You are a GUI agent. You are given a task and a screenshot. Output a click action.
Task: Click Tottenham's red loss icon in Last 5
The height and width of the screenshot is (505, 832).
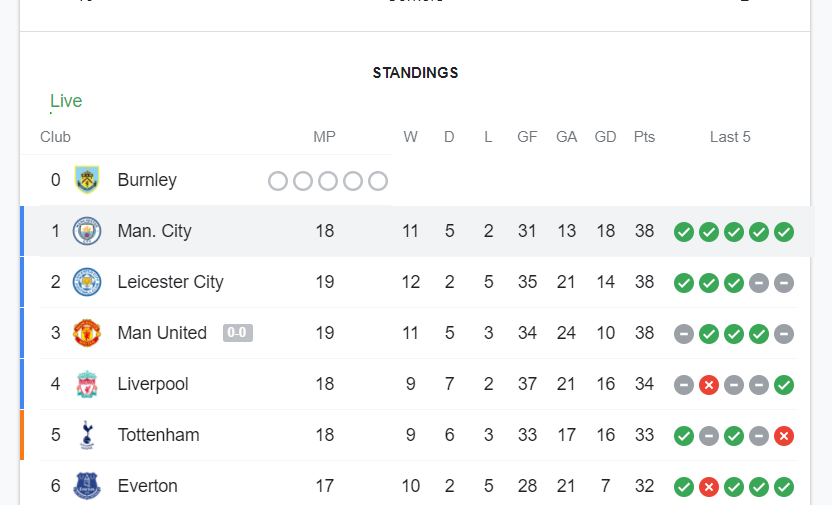784,436
